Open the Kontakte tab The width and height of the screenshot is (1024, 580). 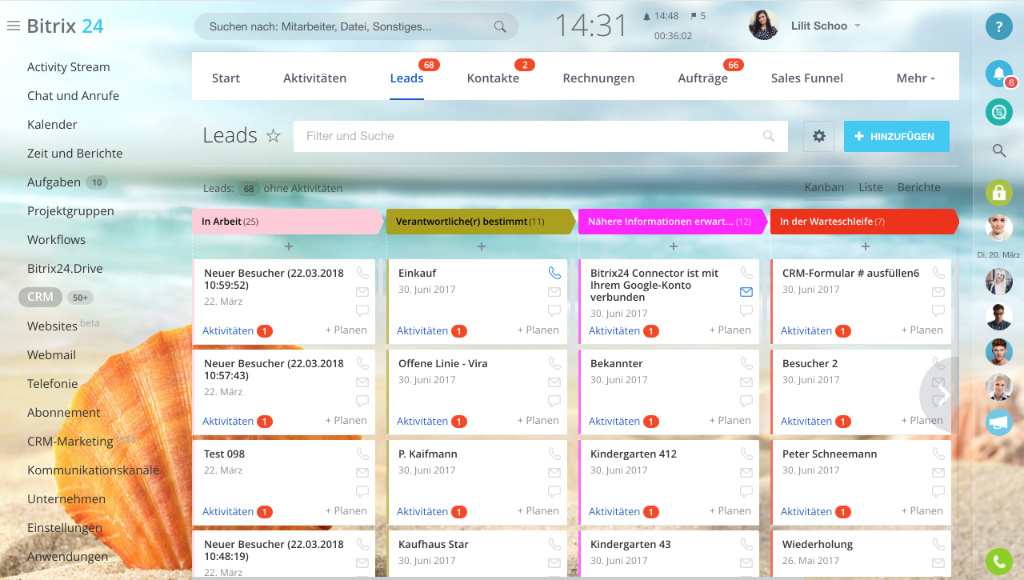(493, 78)
